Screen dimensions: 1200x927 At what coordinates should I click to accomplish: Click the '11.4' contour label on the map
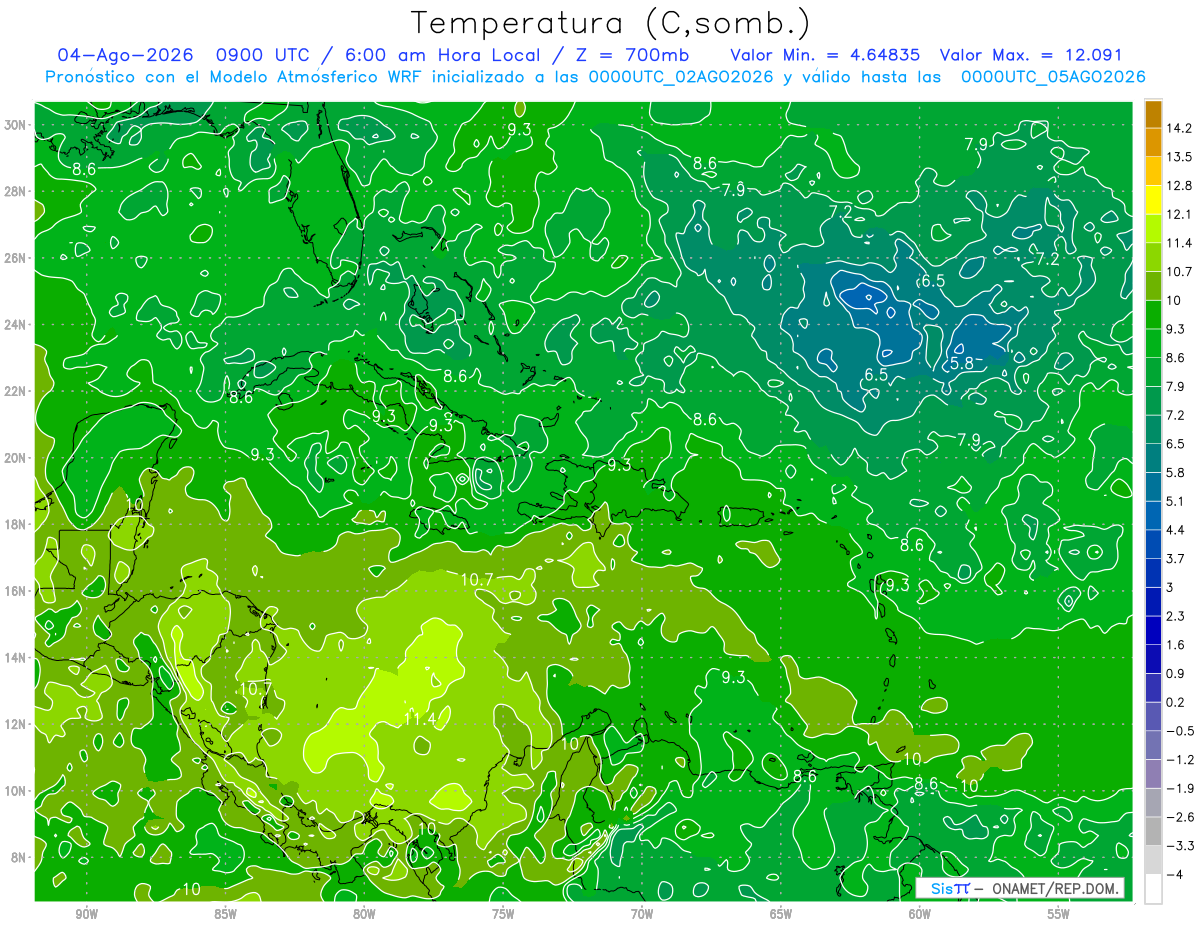coord(419,719)
